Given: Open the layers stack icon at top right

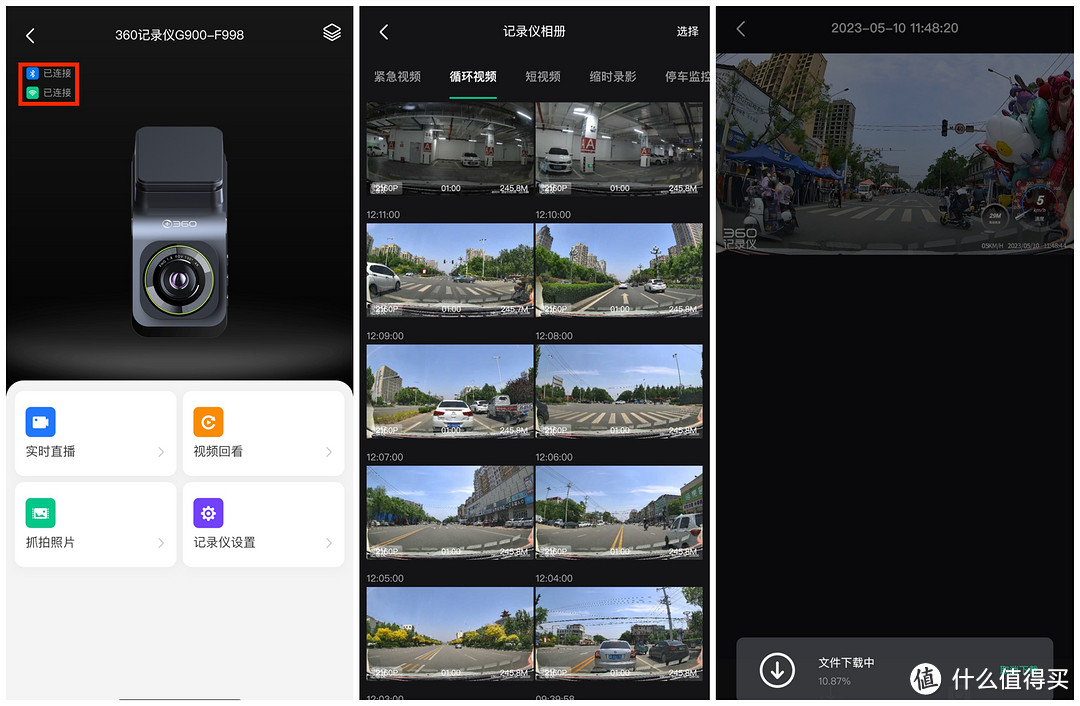Looking at the screenshot, I should click(332, 33).
